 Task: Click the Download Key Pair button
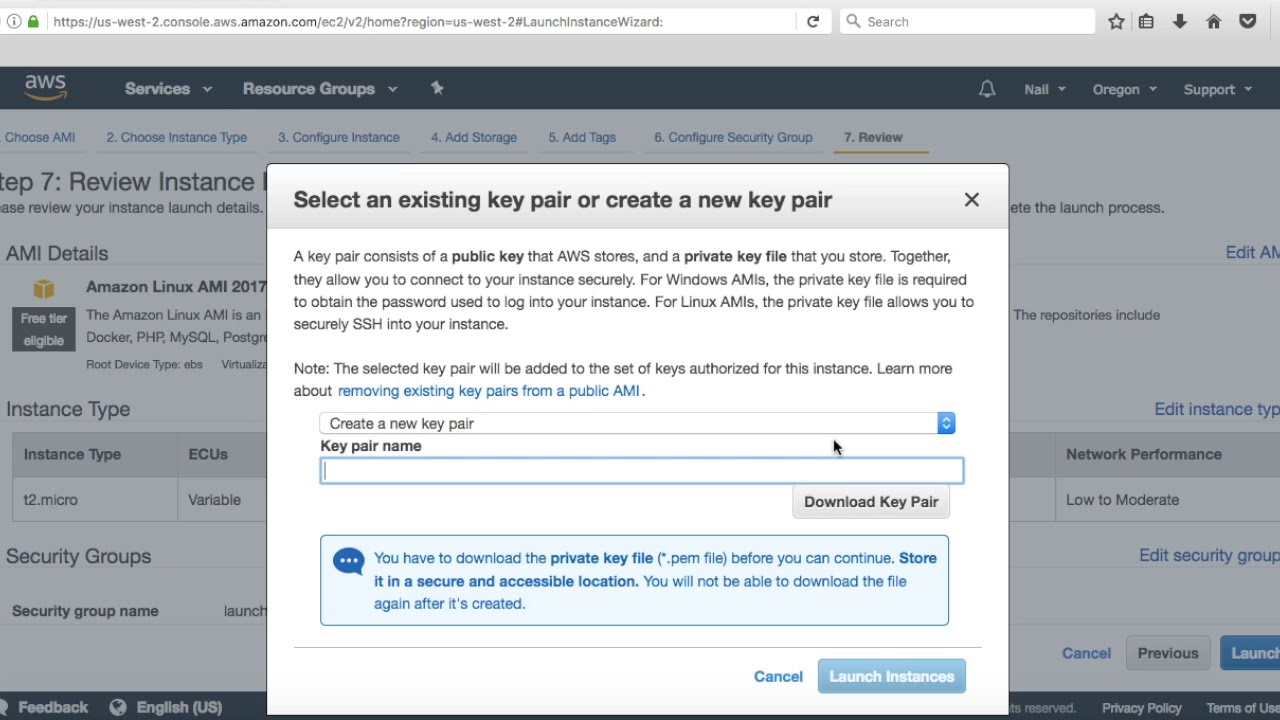coord(871,502)
